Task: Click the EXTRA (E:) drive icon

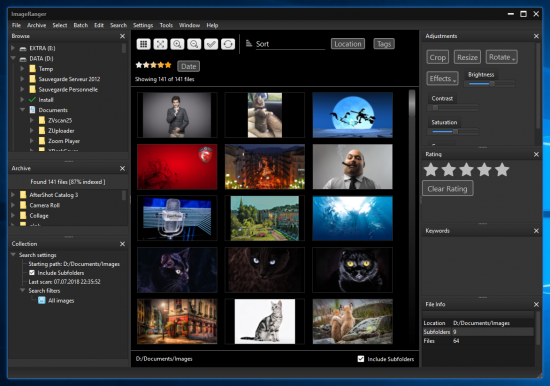Action: click(23, 48)
